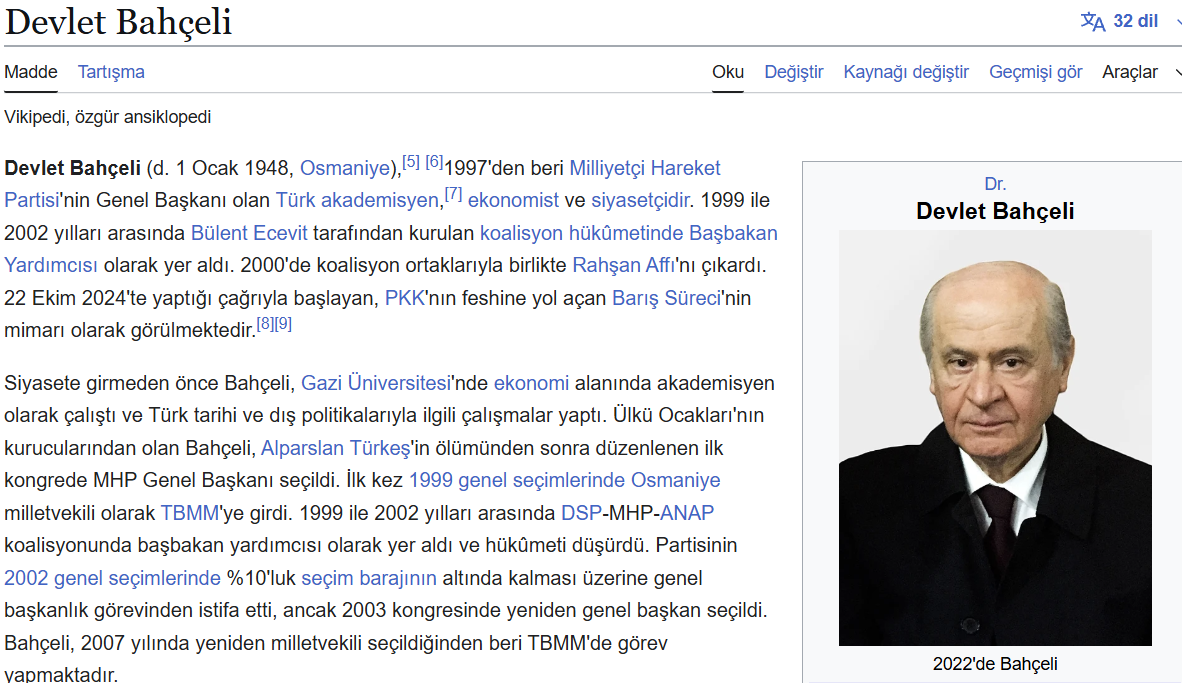Open the 32 dil language list
This screenshot has height=683, width=1182.
coord(1135,21)
